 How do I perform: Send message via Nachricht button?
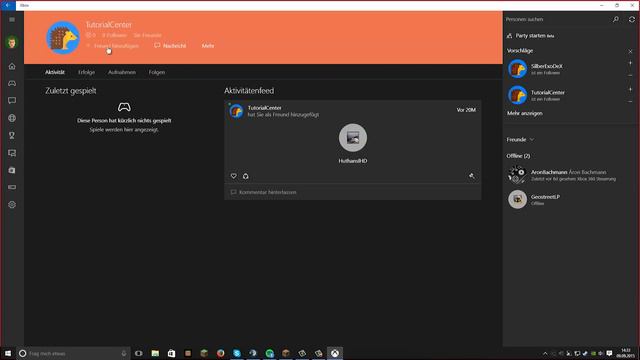coord(170,46)
